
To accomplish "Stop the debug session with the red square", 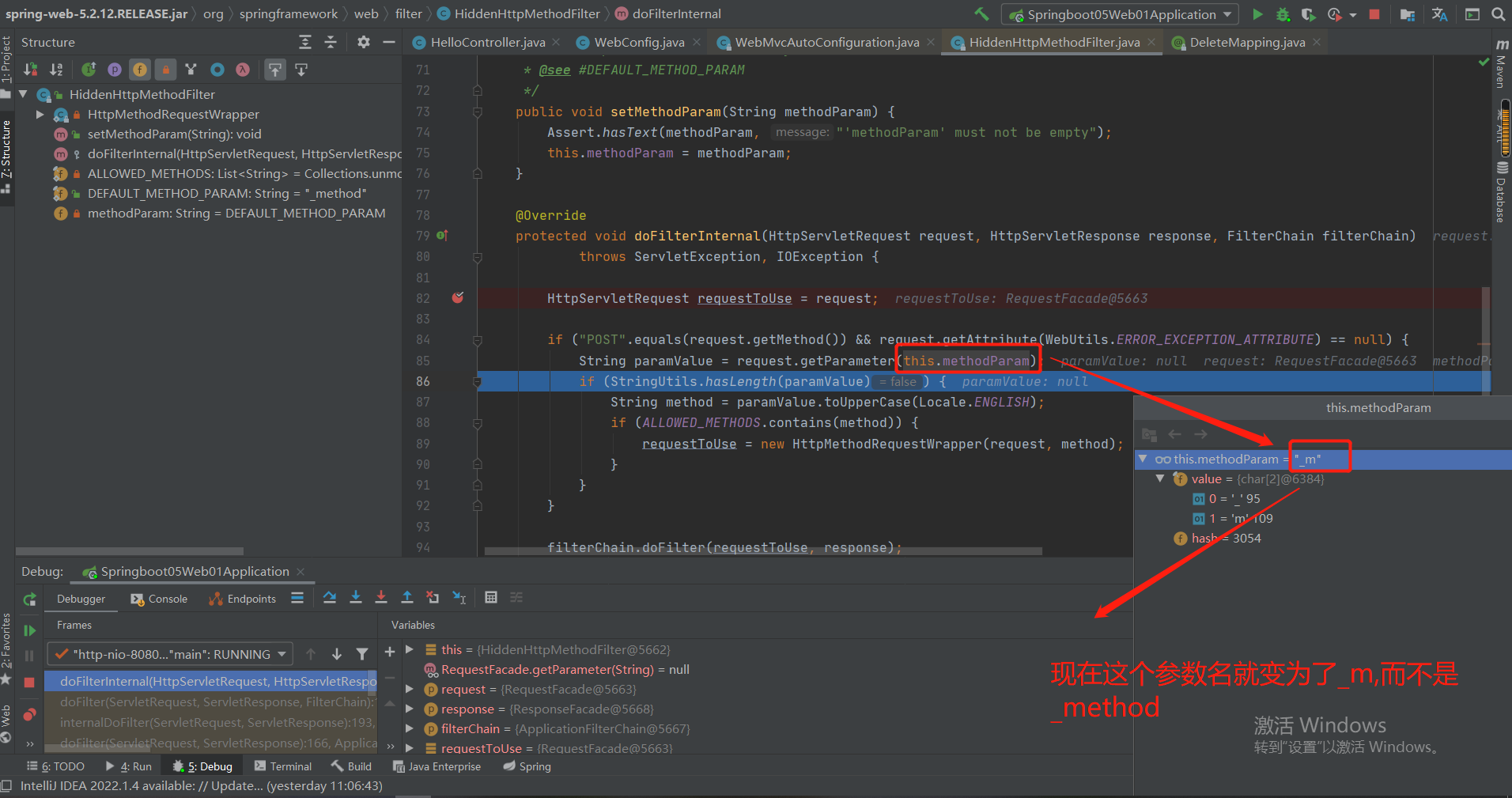I will point(29,683).
